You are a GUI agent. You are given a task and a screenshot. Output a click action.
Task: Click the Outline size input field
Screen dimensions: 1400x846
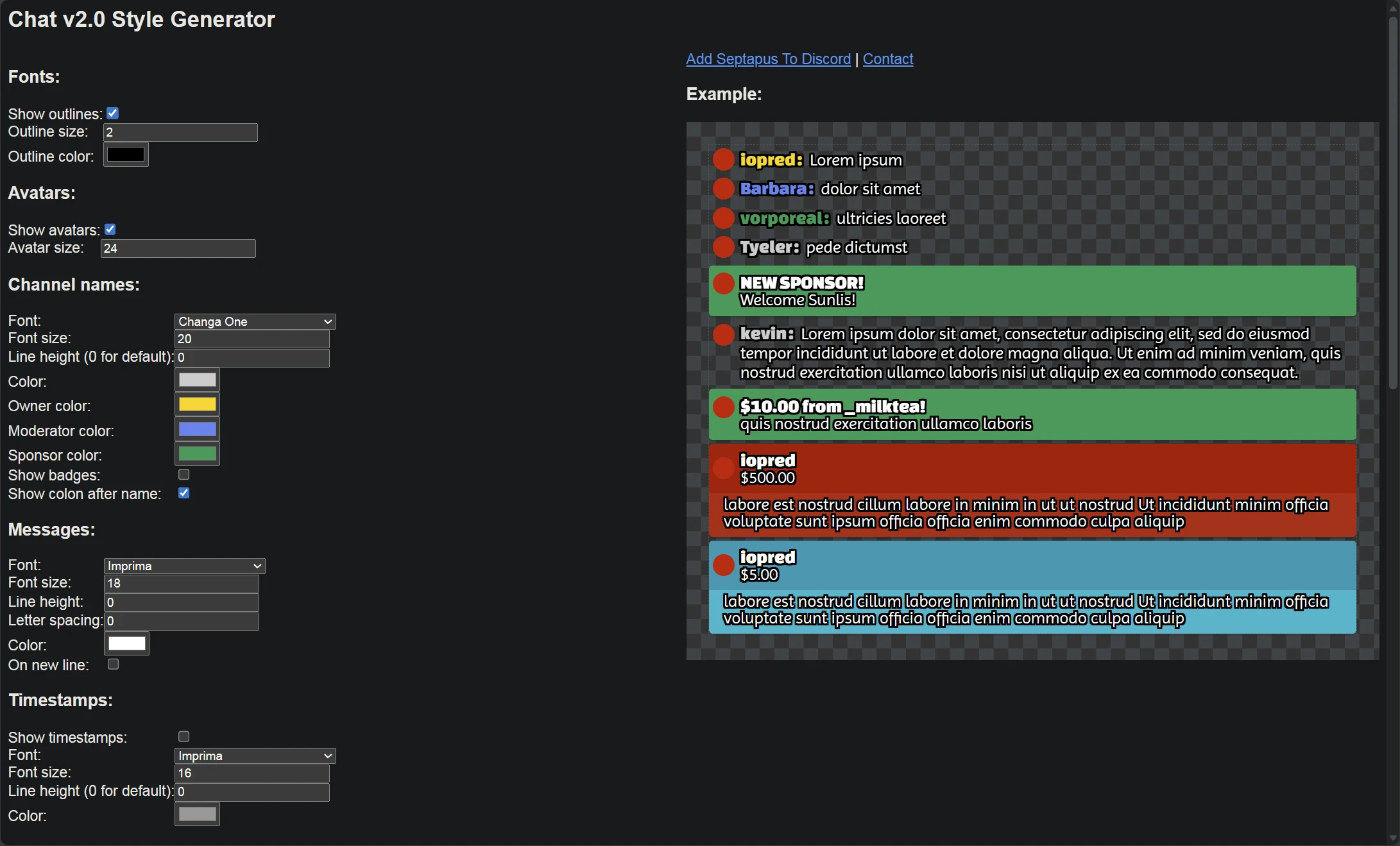point(180,132)
